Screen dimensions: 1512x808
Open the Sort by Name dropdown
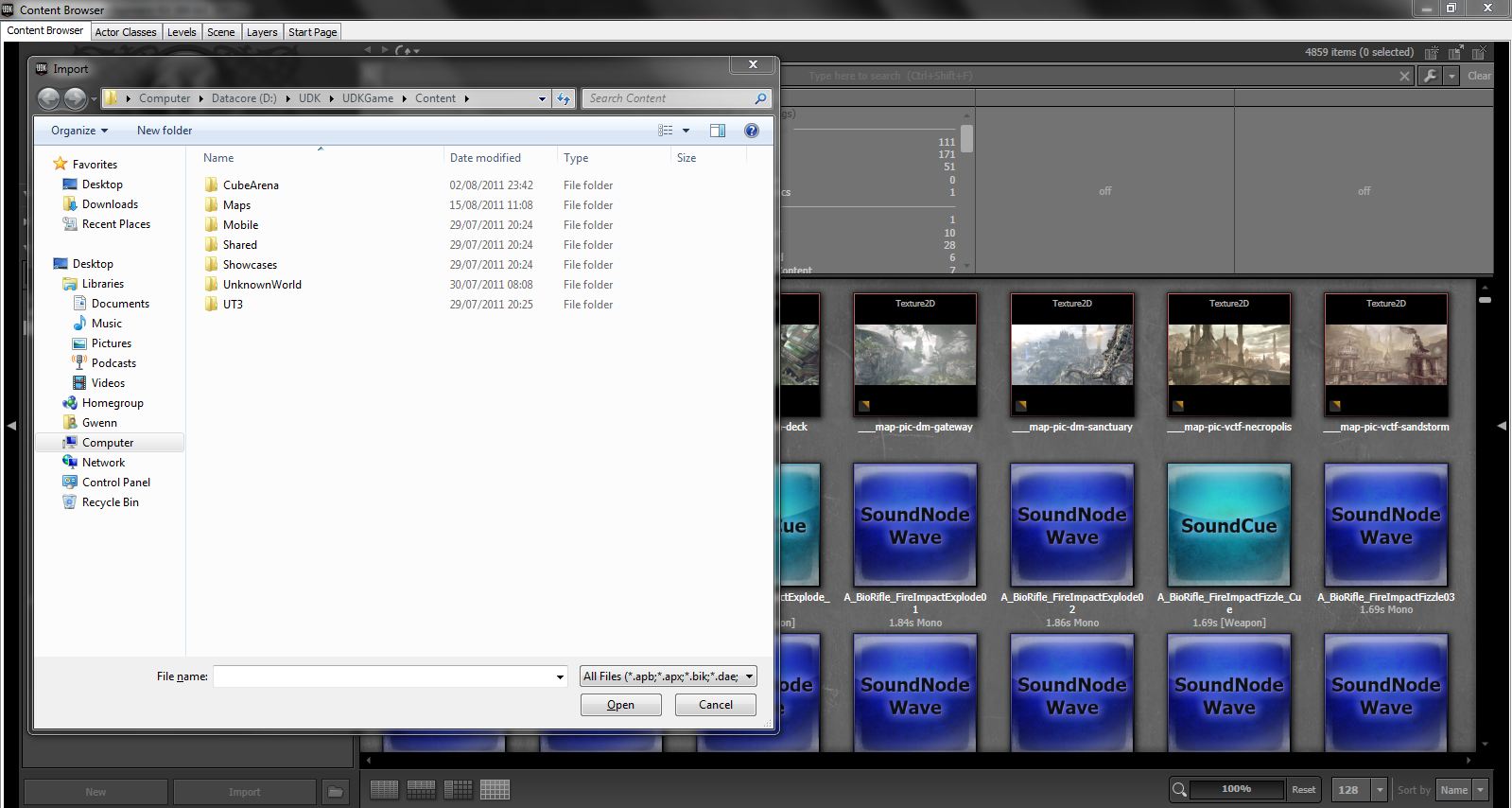1461,790
